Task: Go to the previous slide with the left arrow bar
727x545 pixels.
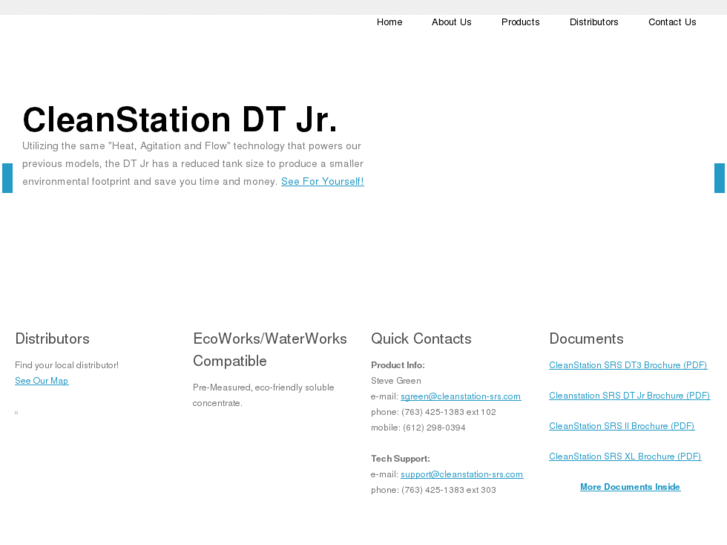Action: (x=7, y=178)
